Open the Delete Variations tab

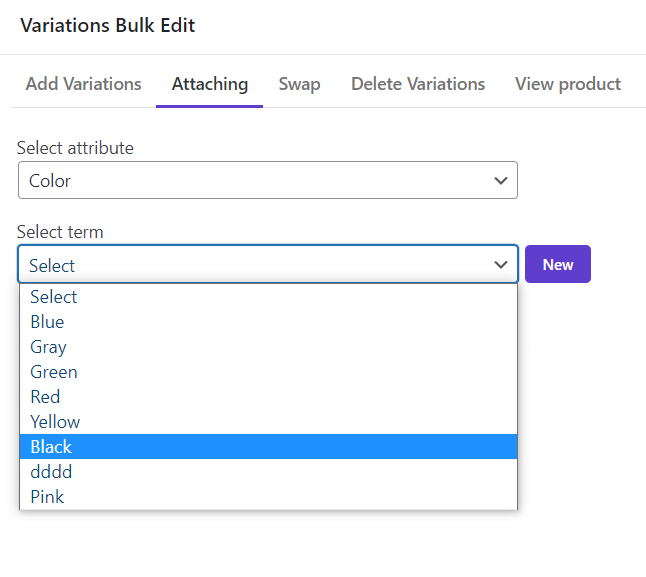418,84
